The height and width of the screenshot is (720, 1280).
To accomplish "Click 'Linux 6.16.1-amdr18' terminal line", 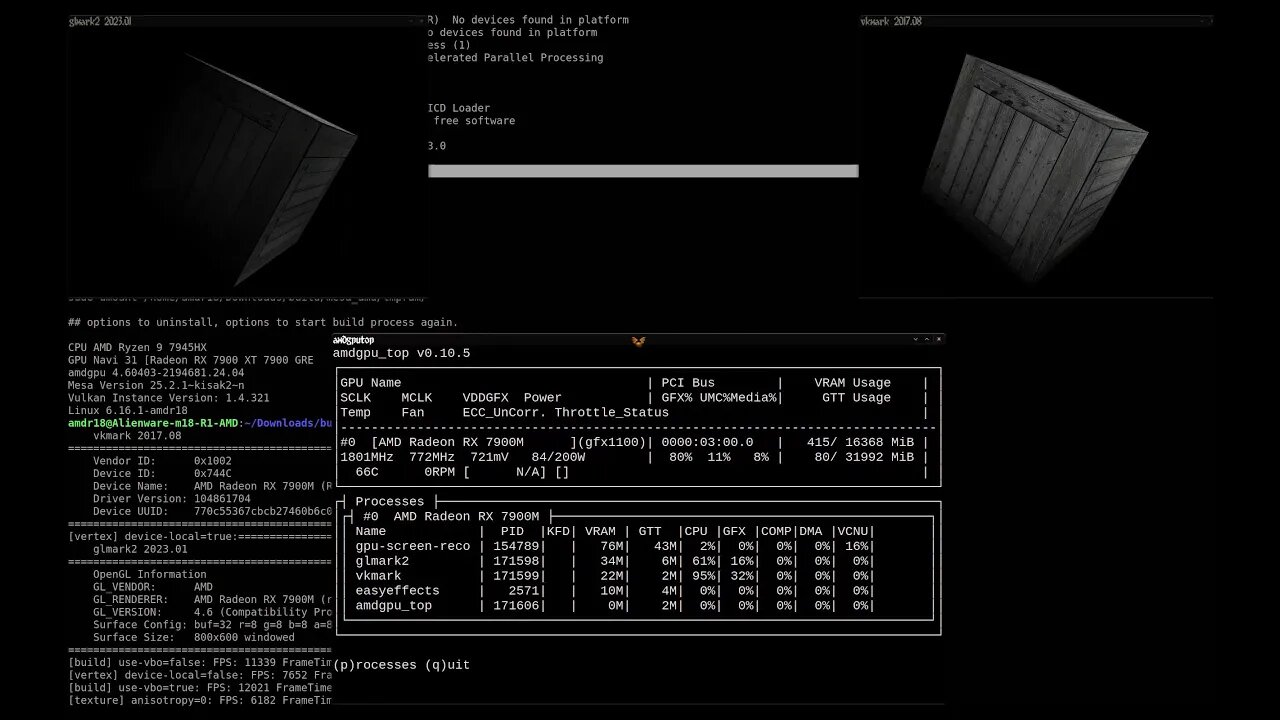I will [128, 411].
